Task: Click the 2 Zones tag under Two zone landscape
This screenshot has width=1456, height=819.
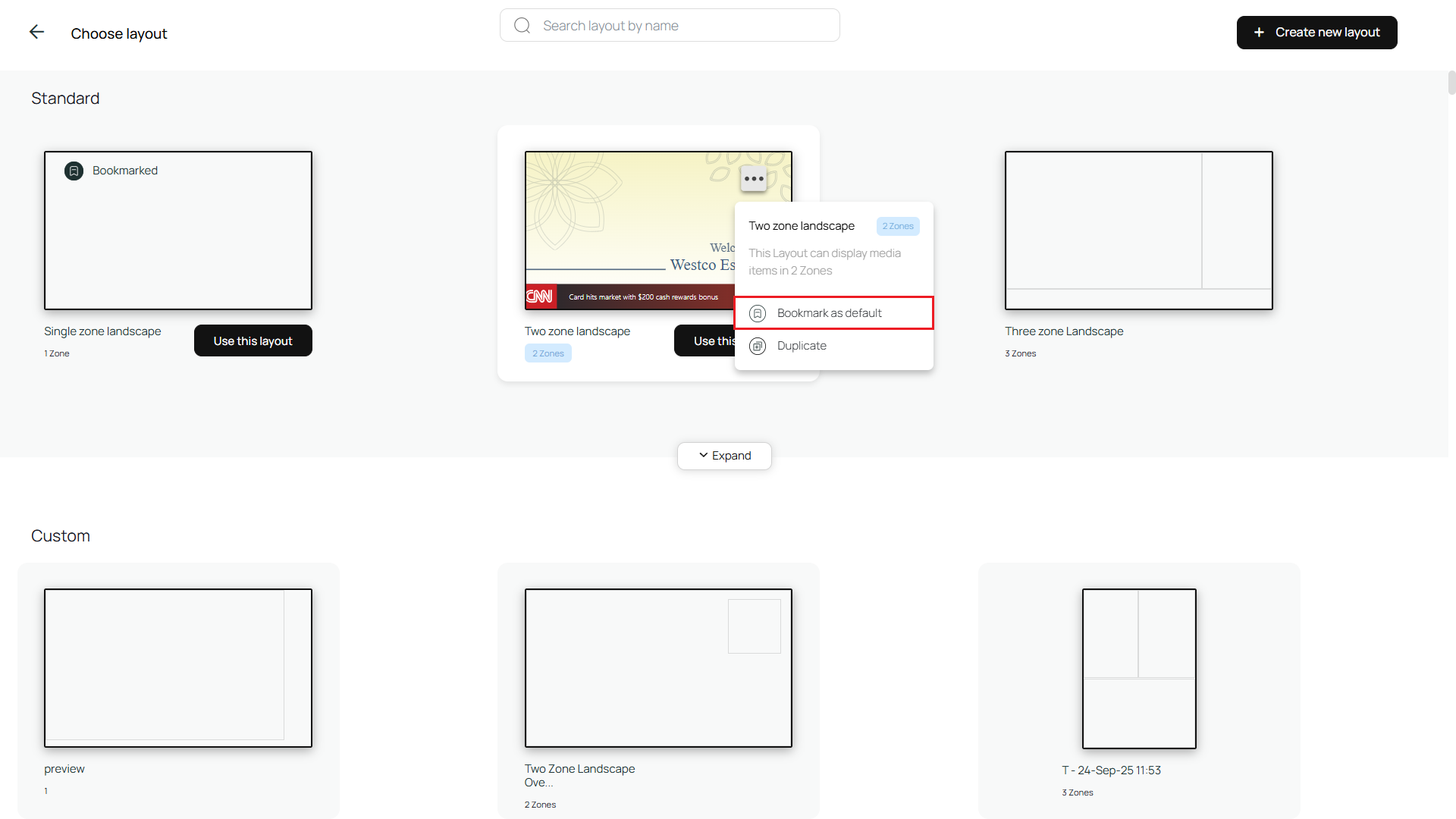Action: pyautogui.click(x=548, y=353)
